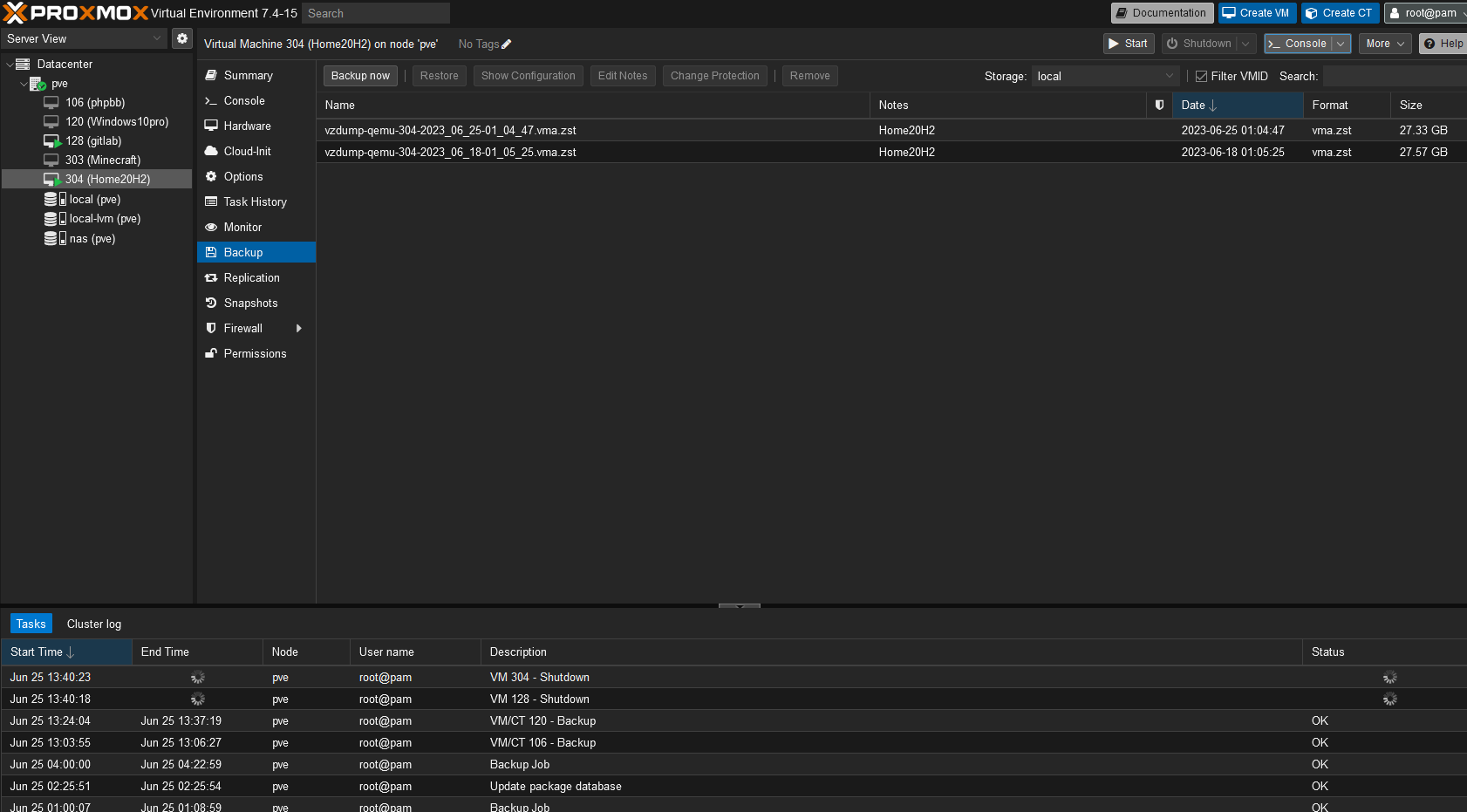Open the Backup menu item

[256, 252]
